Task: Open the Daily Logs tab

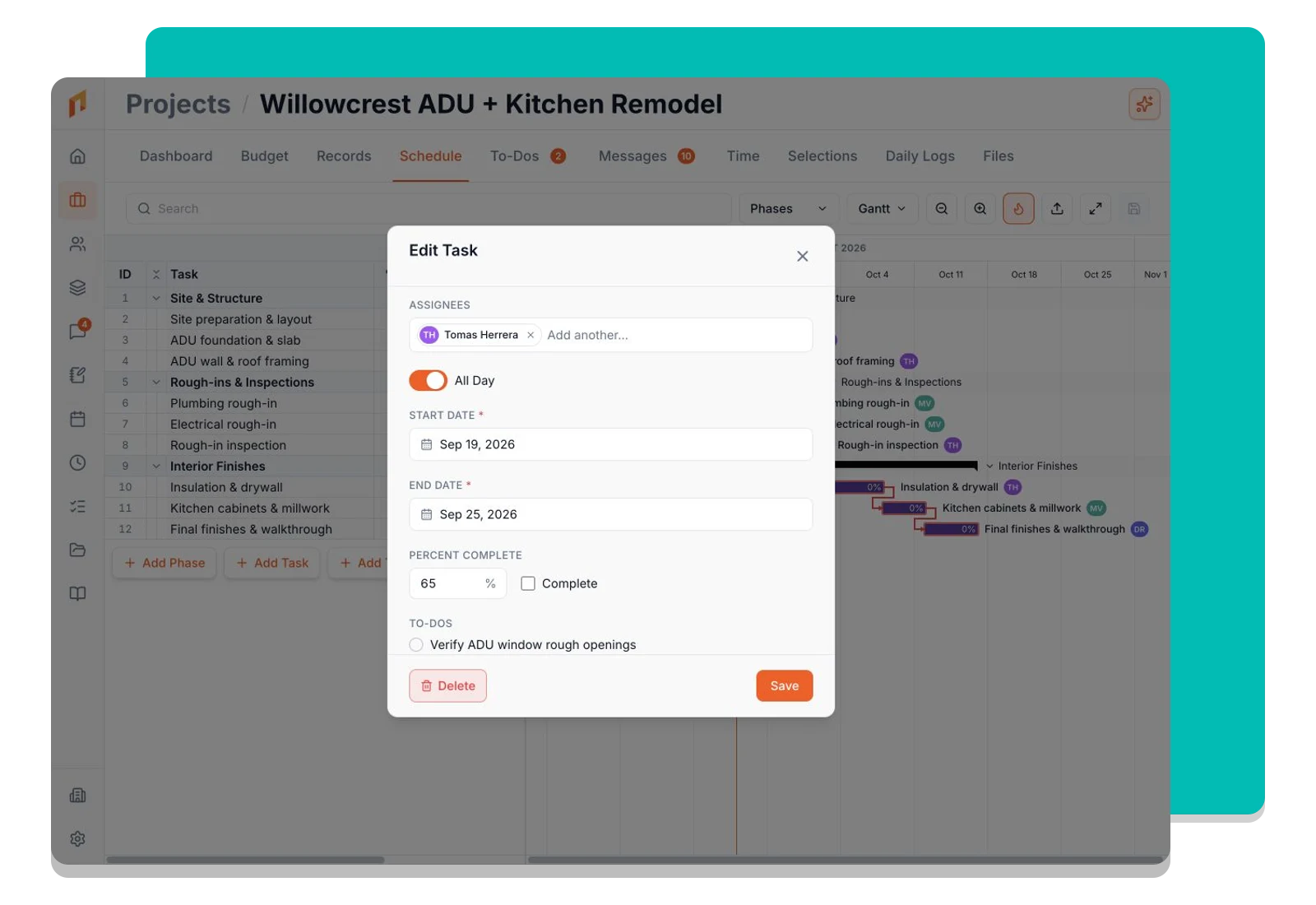Action: coord(920,156)
